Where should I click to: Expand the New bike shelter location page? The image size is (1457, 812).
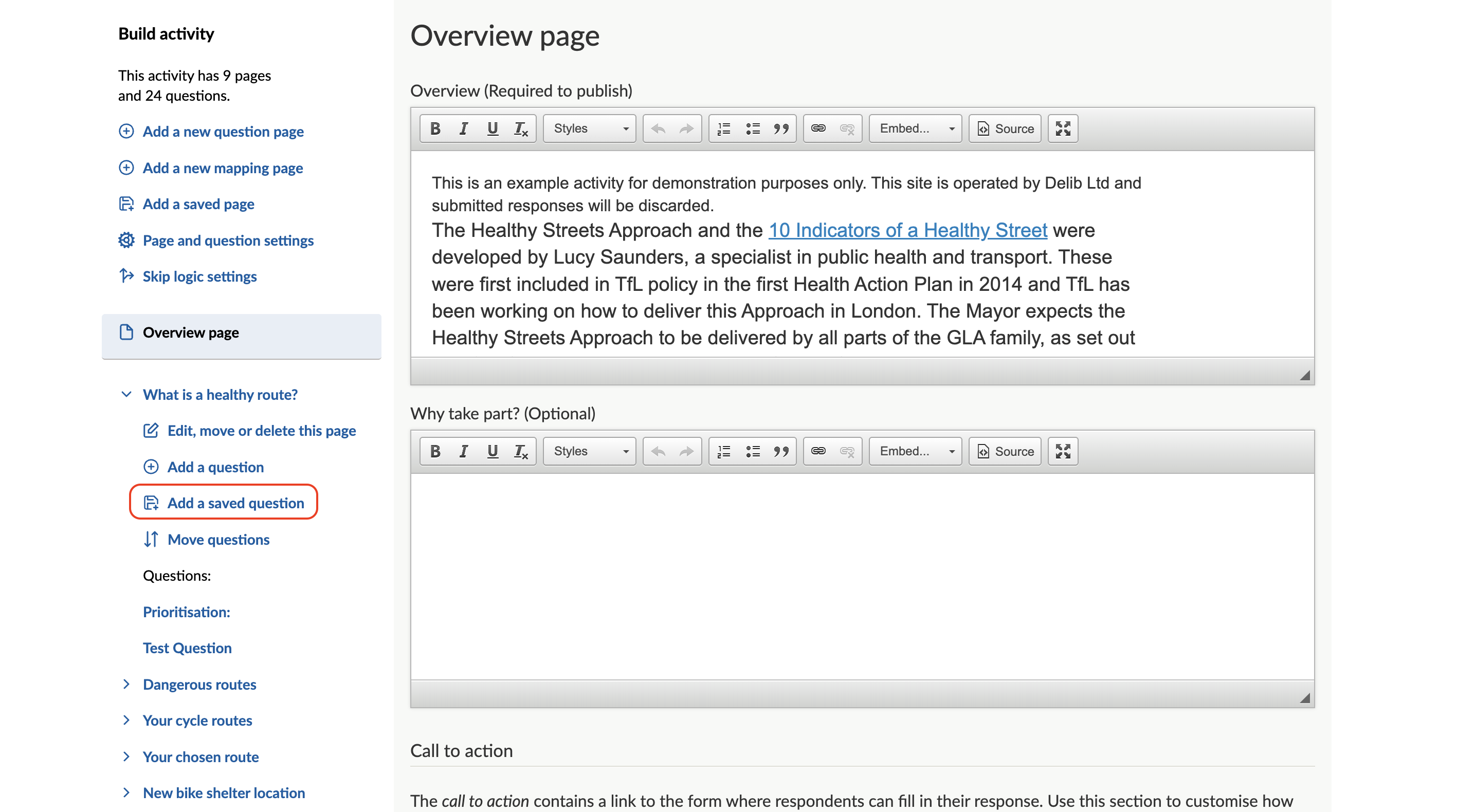(x=126, y=793)
